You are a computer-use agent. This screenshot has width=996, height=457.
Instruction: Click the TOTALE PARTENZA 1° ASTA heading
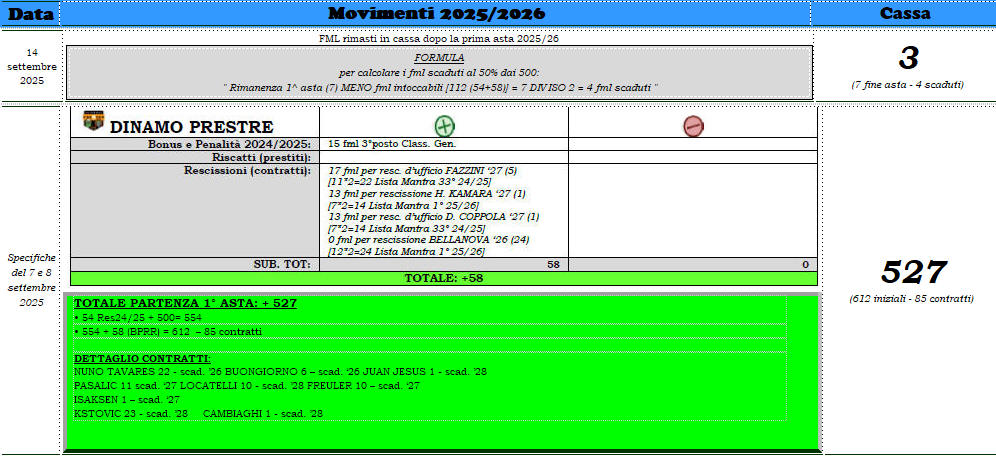pos(185,303)
